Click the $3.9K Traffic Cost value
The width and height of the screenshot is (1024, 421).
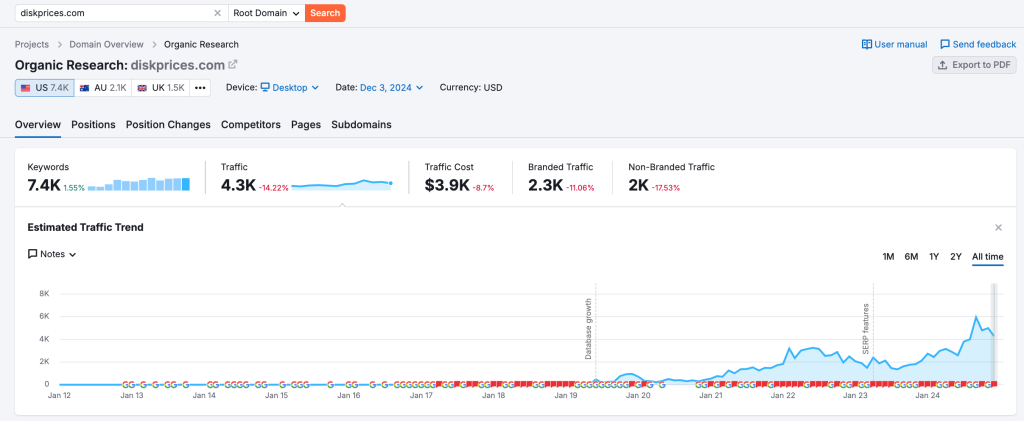[447, 185]
